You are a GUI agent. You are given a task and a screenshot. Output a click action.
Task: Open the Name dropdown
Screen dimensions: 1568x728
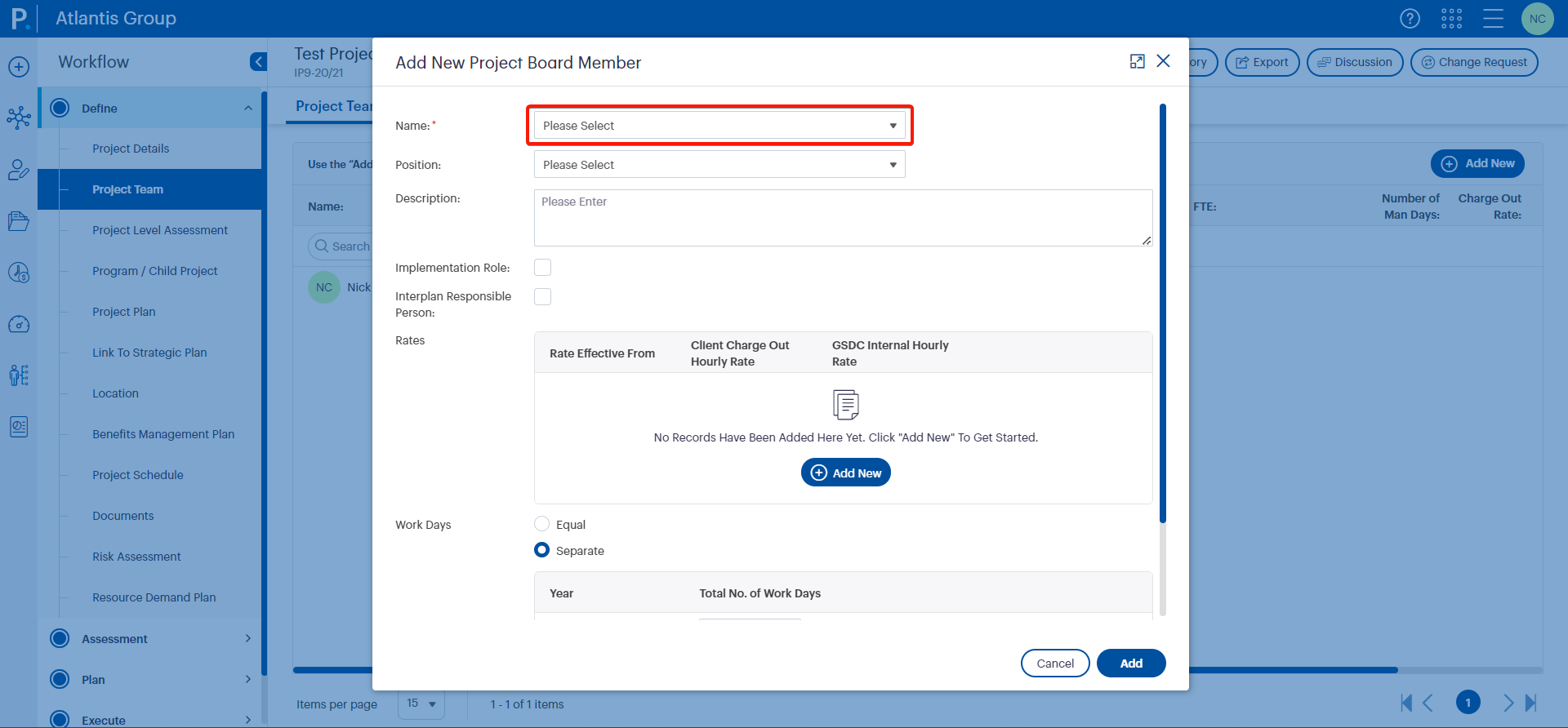pyautogui.click(x=719, y=126)
